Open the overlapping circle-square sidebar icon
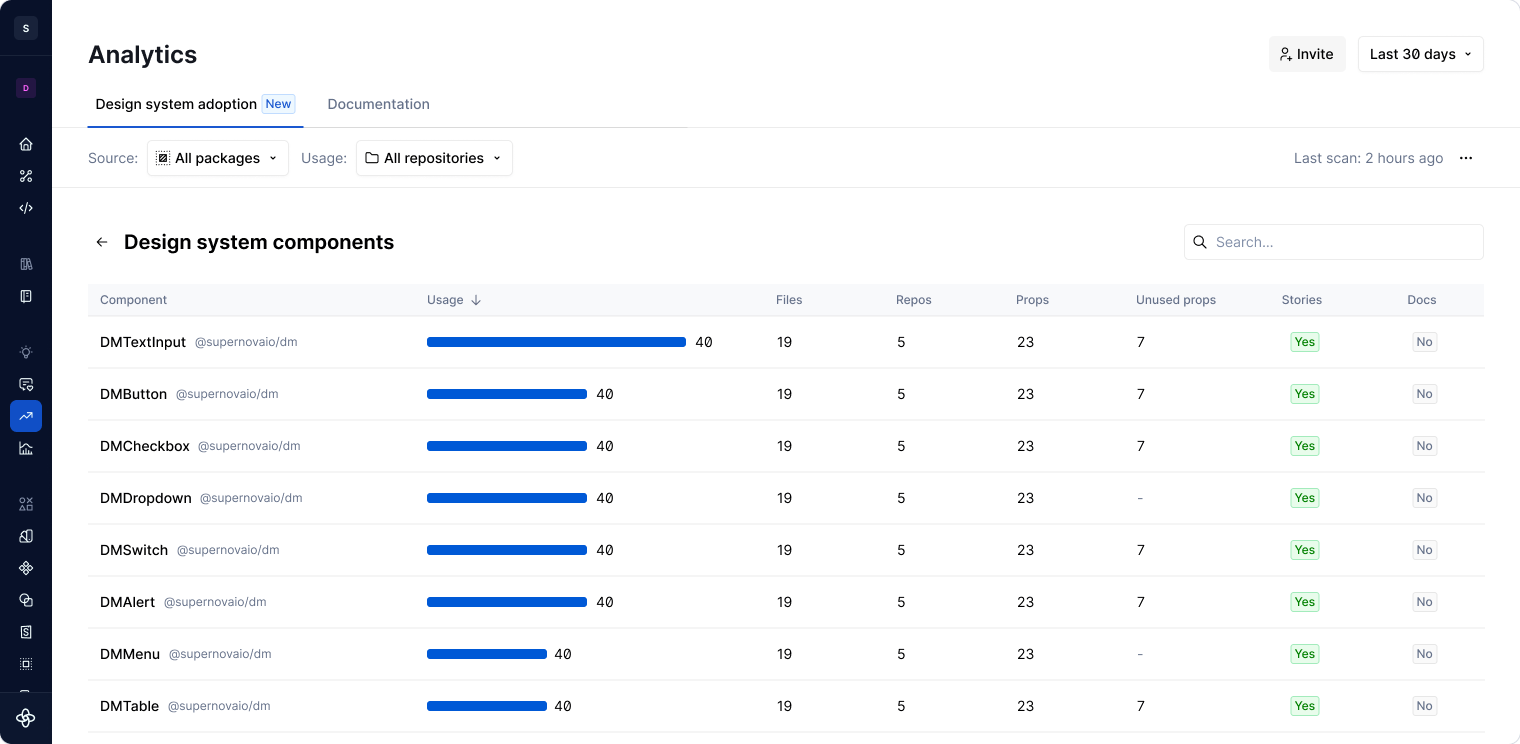 (26, 600)
